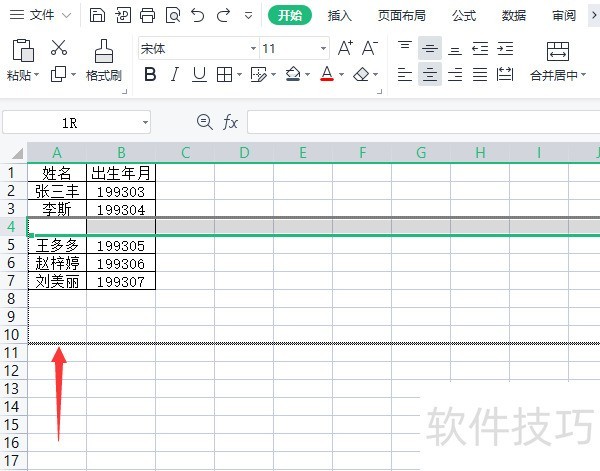
Task: Switch to the 数据 tab
Action: [x=514, y=15]
